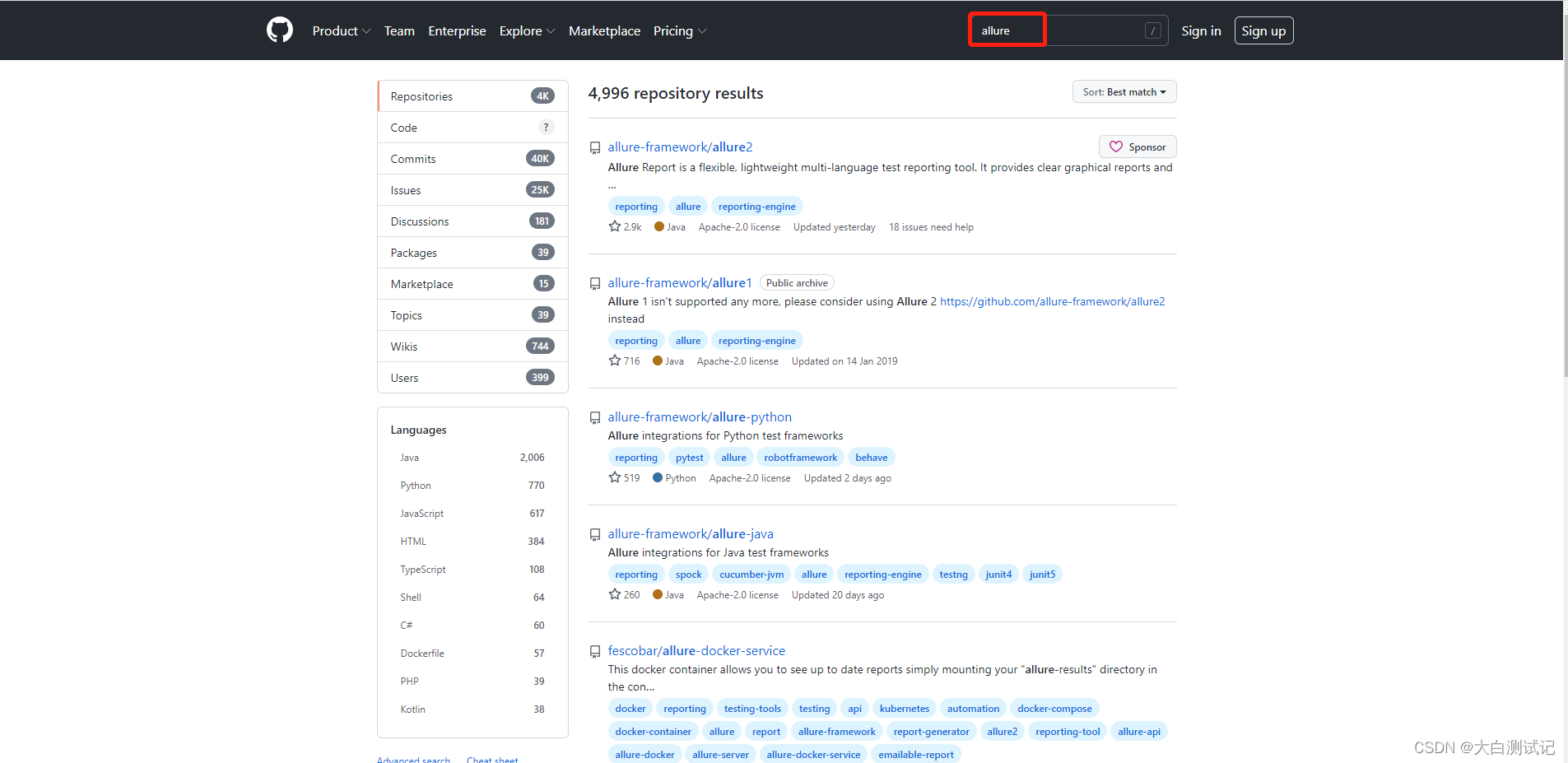
Task: Follow the github.com/allure-framework/allure2 URL link
Action: (x=1053, y=301)
